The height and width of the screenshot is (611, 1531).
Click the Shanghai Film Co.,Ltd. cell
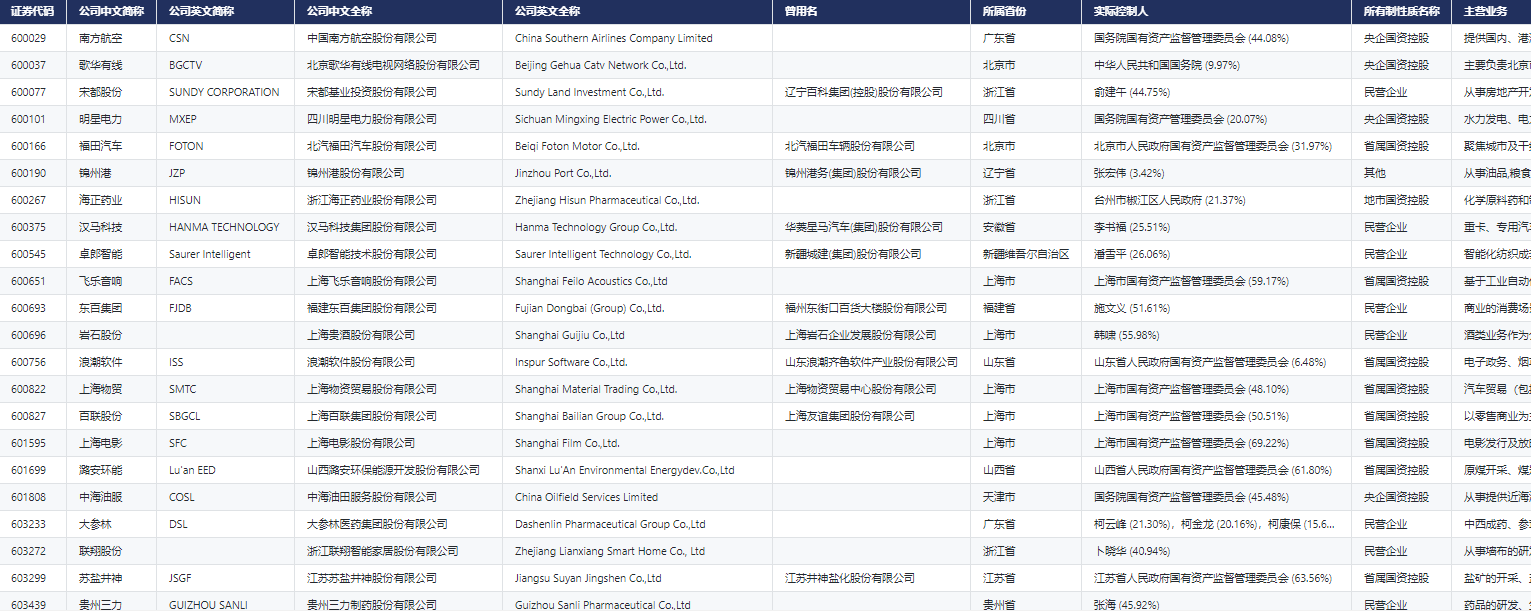[x=638, y=443]
